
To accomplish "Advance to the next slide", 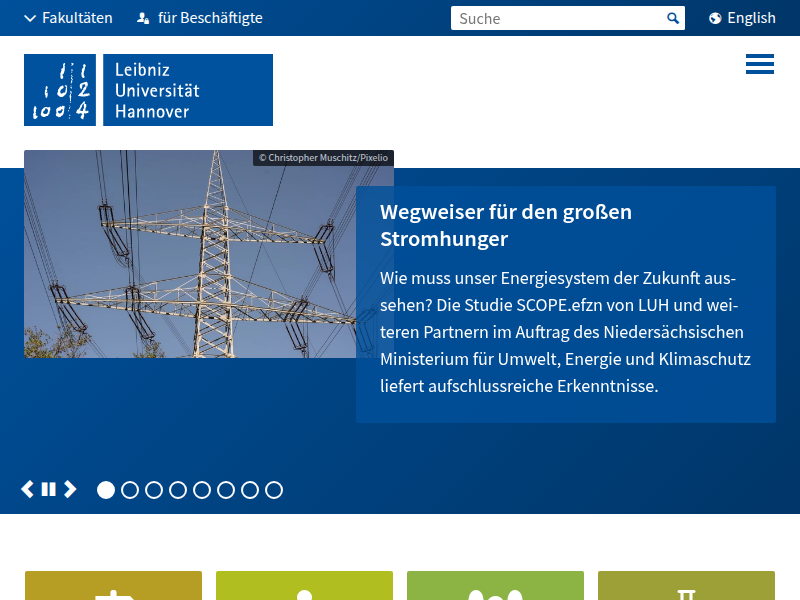I will point(70,489).
